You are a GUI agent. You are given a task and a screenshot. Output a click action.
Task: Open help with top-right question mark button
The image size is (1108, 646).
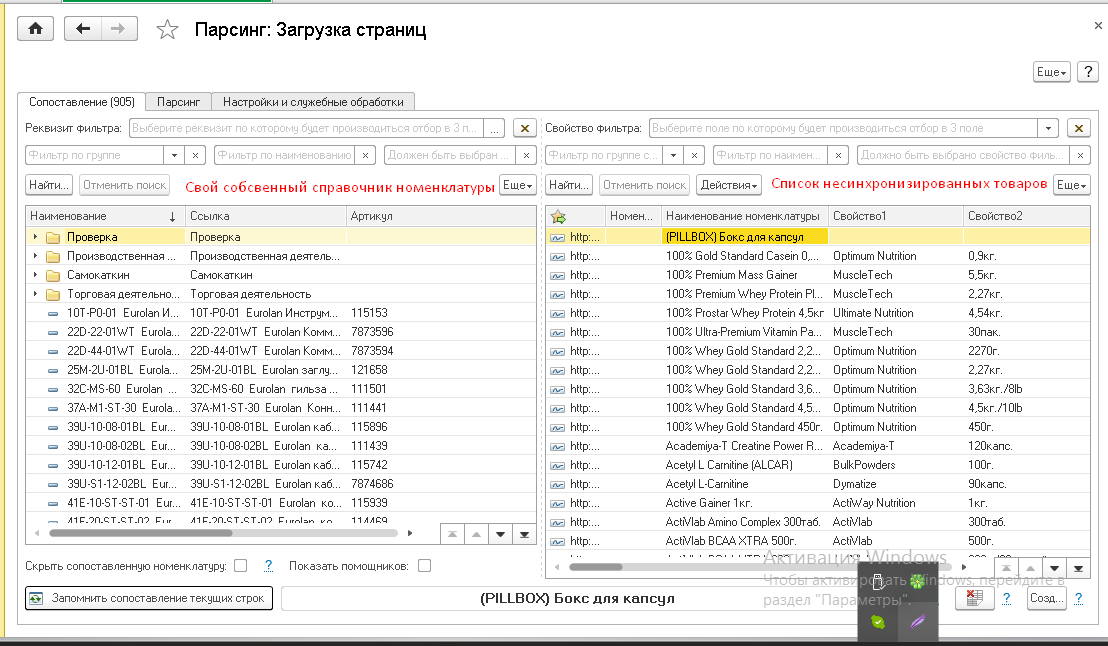(x=1088, y=72)
